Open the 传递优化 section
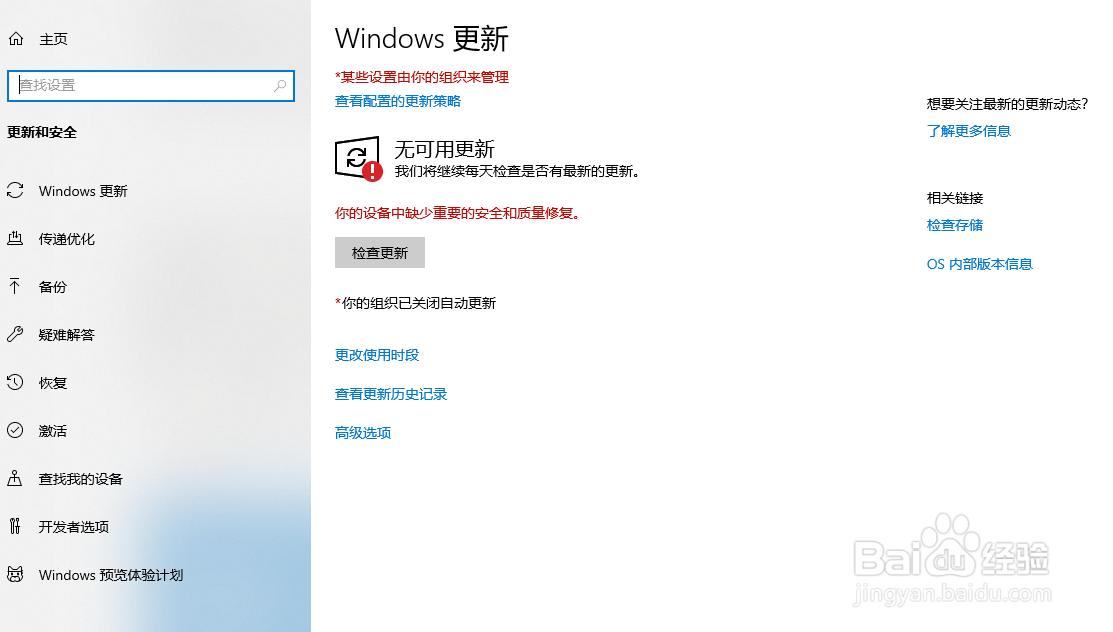1113x632 pixels. point(67,239)
